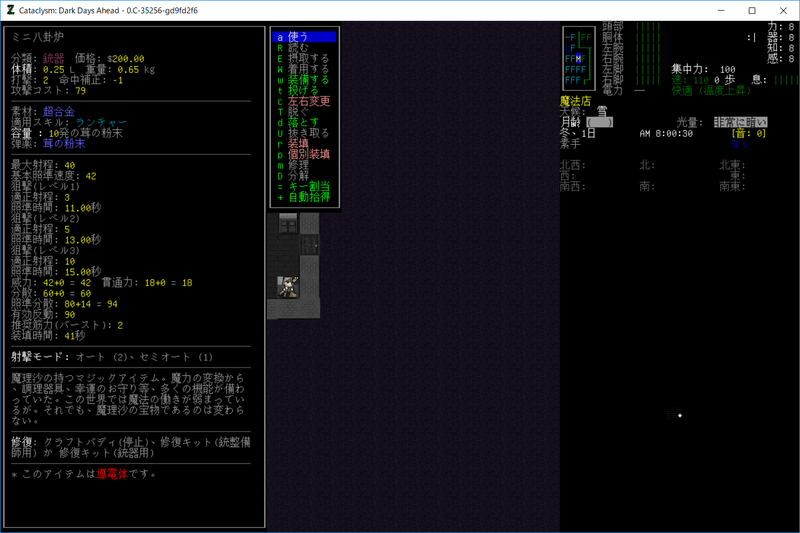
Task: Click the 快適 (温度上昇) temperature status
Action: pyautogui.click(x=711, y=90)
